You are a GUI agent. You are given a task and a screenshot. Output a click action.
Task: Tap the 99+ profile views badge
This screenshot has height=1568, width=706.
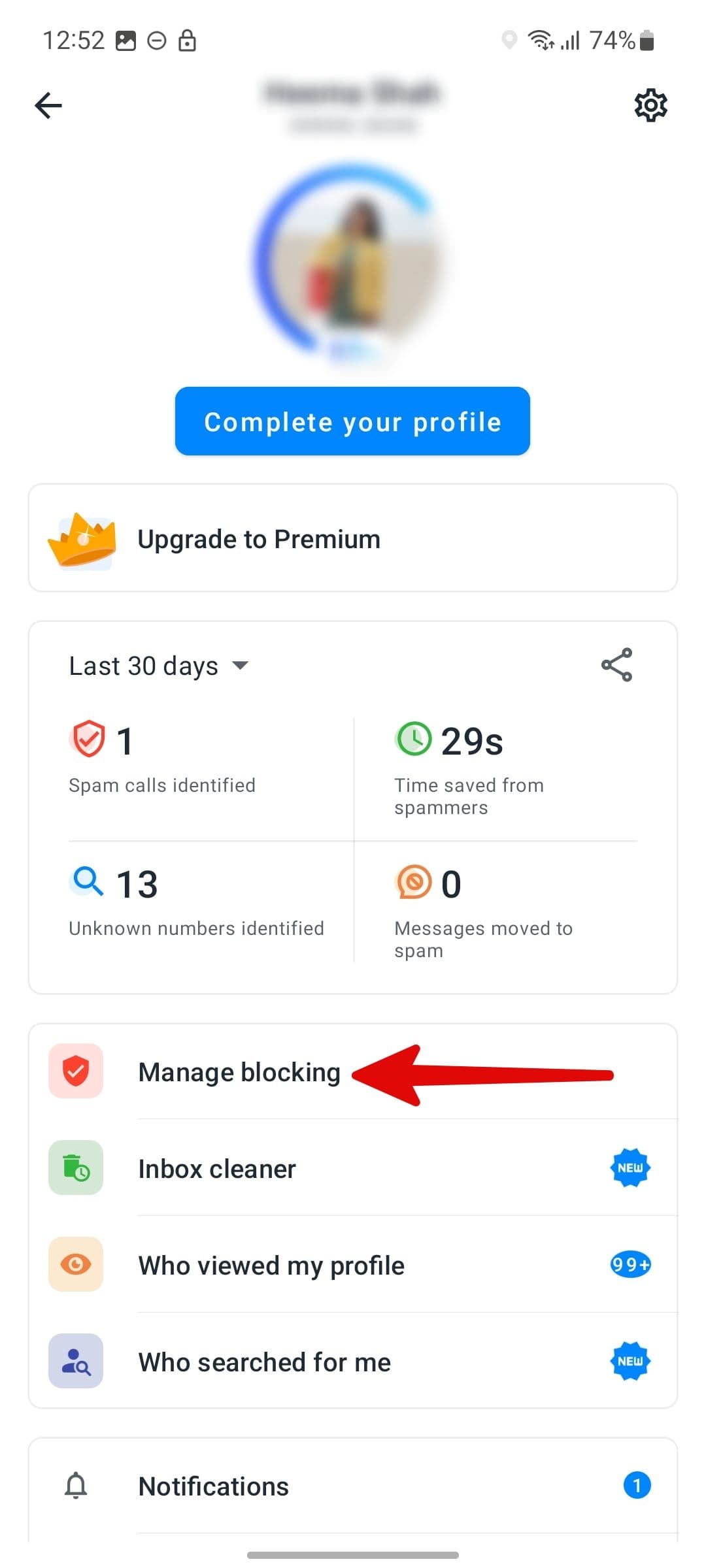[630, 1265]
